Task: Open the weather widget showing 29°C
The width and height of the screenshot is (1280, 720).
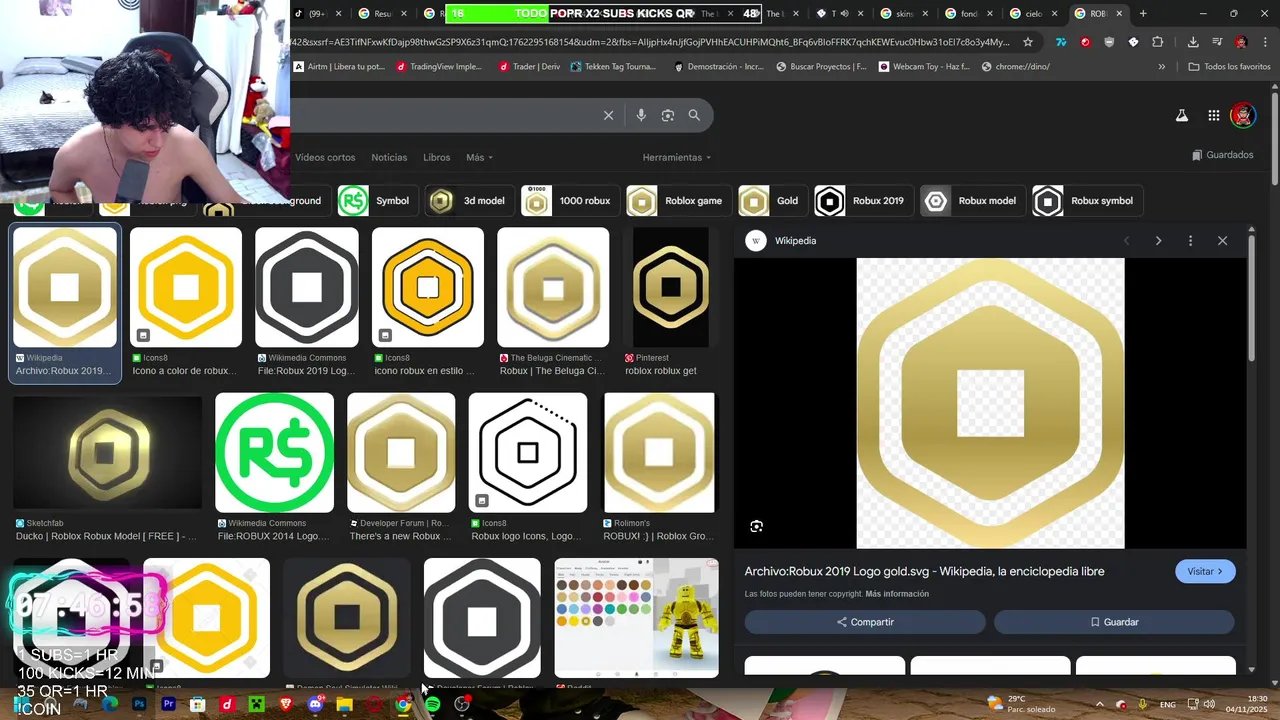Action: (1022, 704)
